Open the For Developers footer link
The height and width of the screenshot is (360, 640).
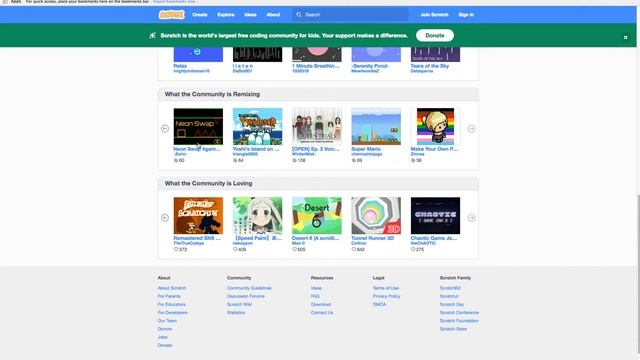(173, 313)
